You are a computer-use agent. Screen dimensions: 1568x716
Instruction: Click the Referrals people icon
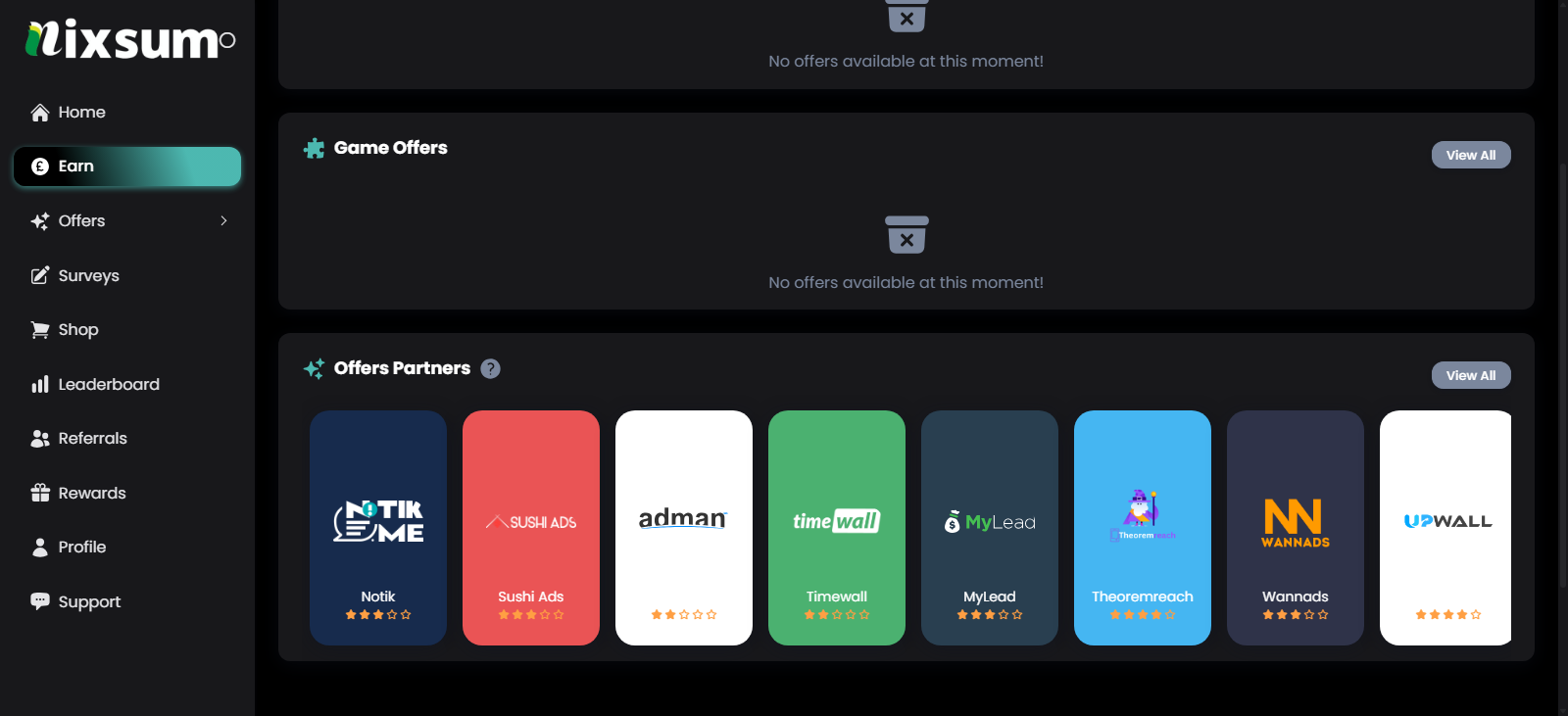(40, 439)
